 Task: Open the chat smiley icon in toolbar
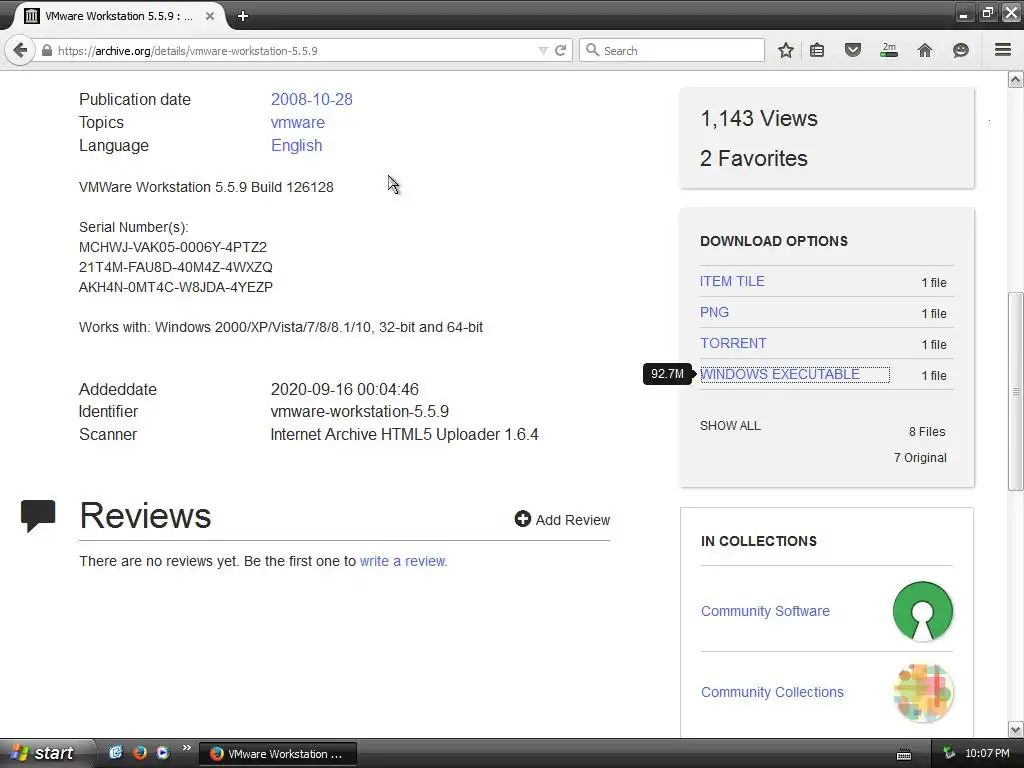[961, 50]
